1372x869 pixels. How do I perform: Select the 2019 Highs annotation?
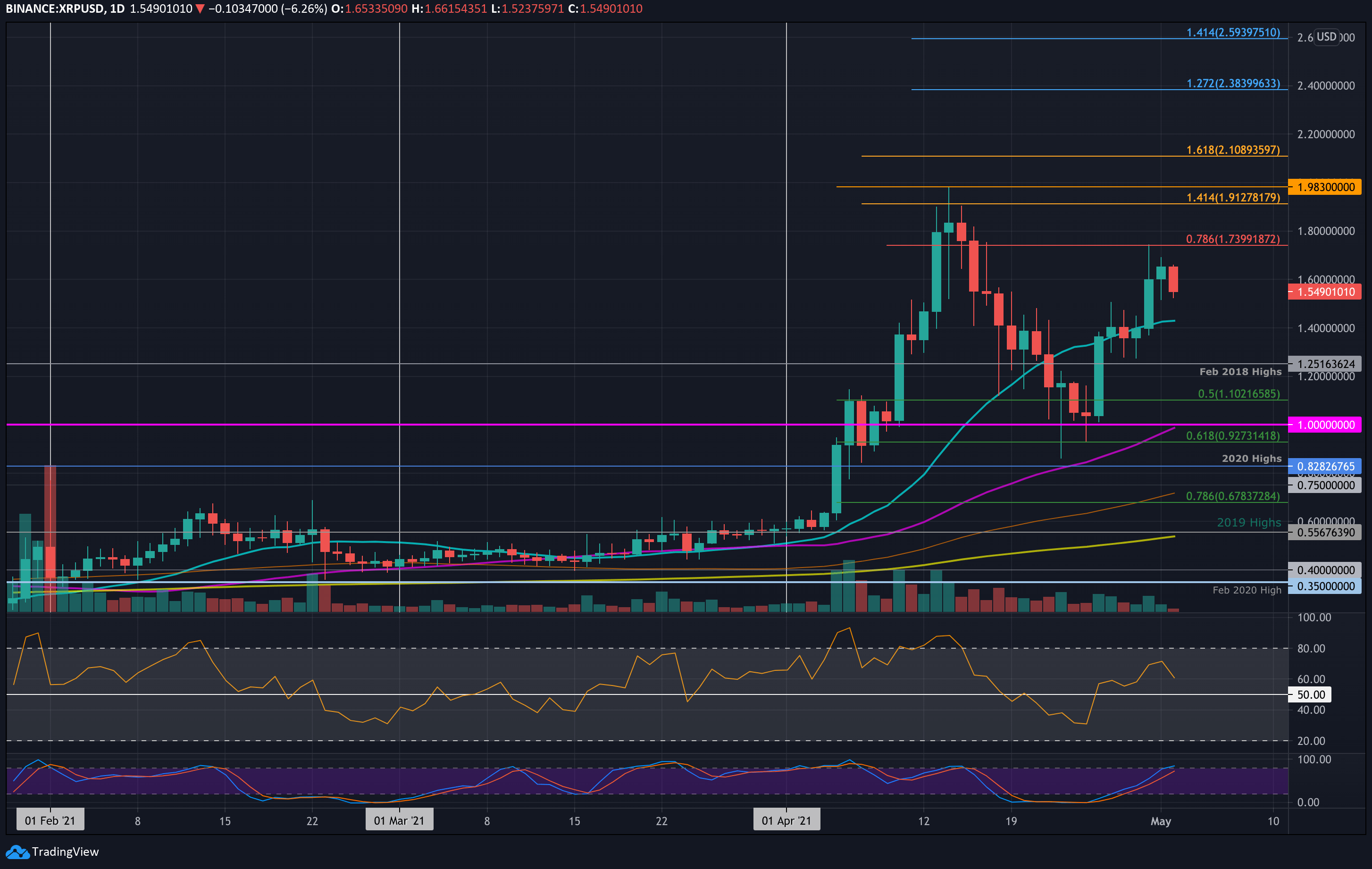click(1249, 523)
